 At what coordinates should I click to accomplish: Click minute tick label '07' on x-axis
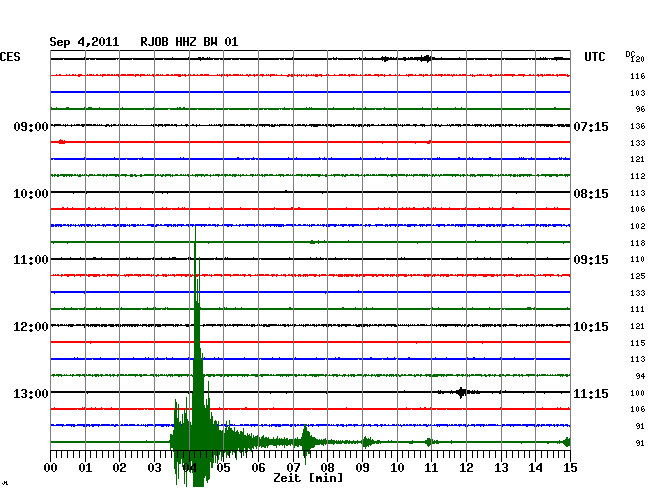(293, 468)
